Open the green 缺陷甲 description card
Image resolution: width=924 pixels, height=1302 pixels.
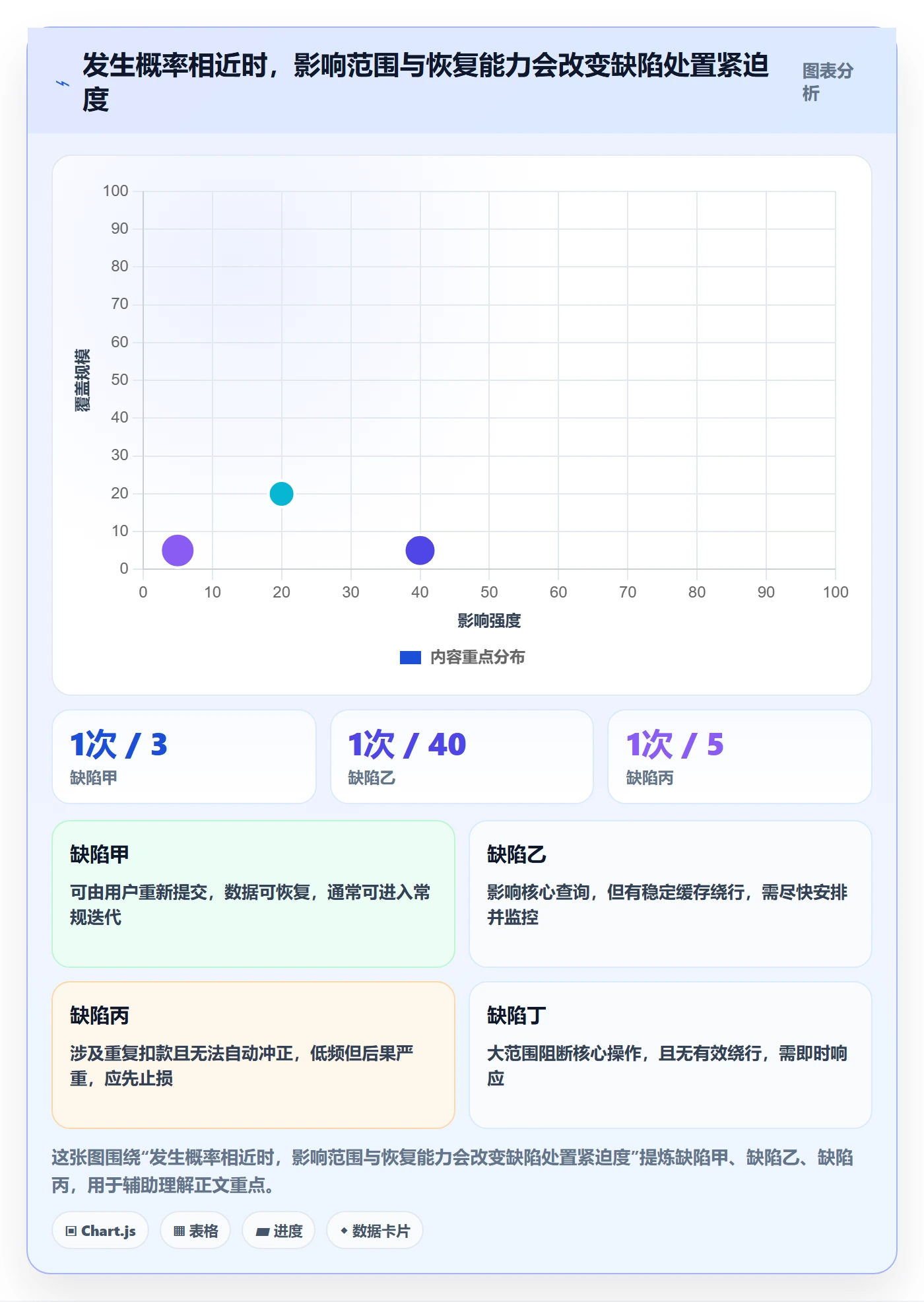253,894
